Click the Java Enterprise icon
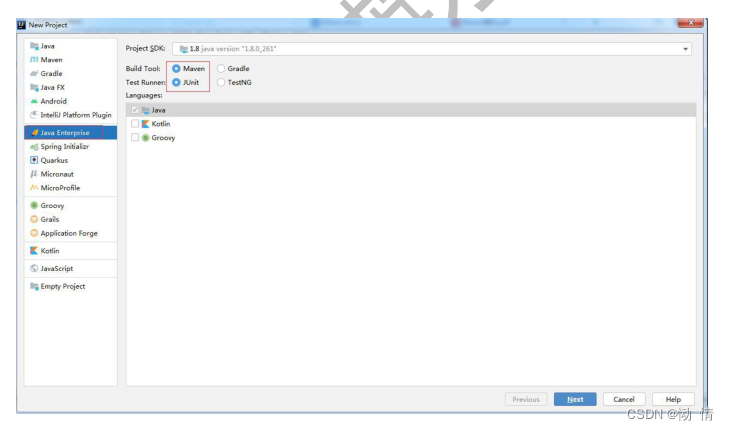Image resolution: width=729 pixels, height=430 pixels. point(34,132)
